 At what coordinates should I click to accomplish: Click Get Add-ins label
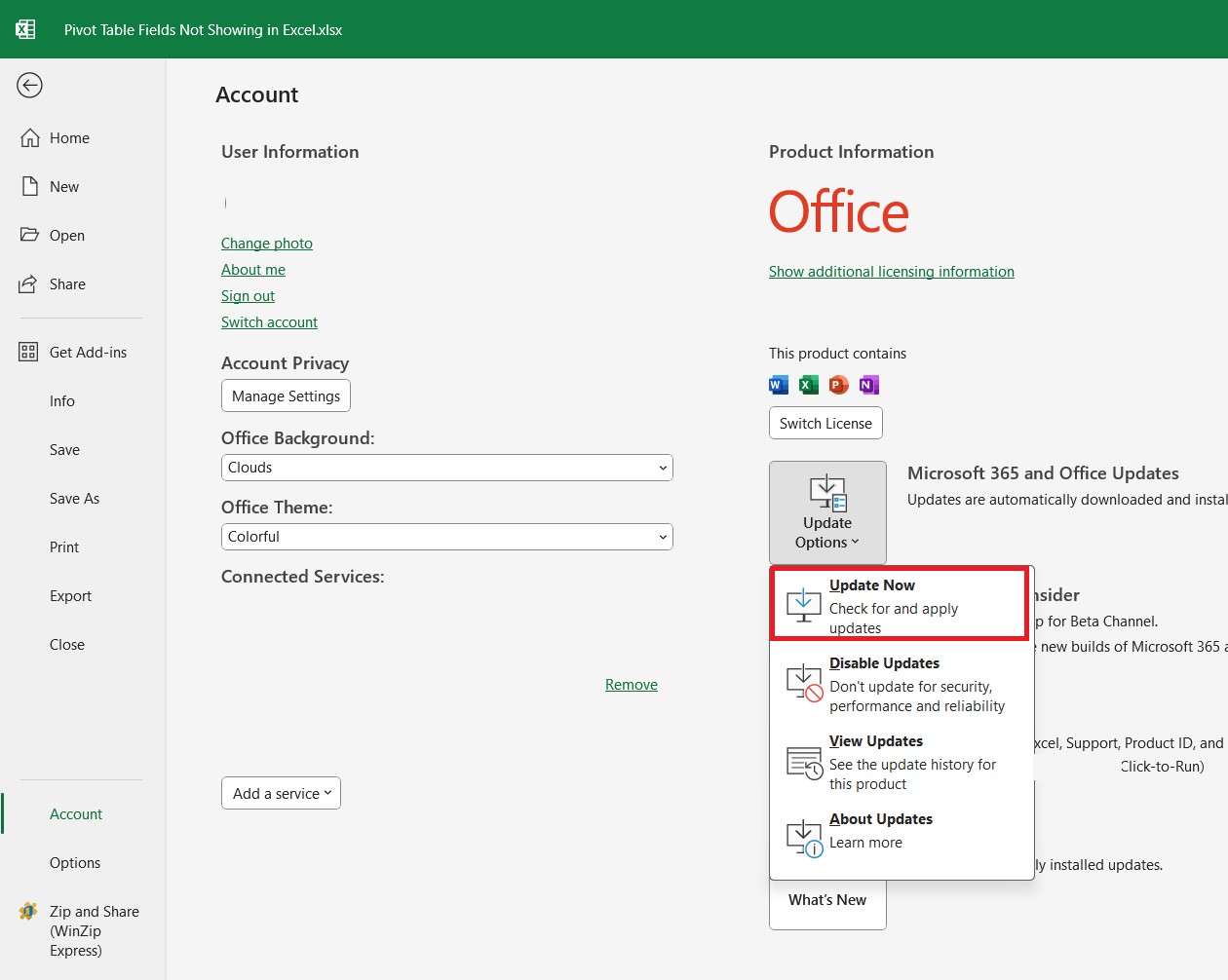(89, 353)
